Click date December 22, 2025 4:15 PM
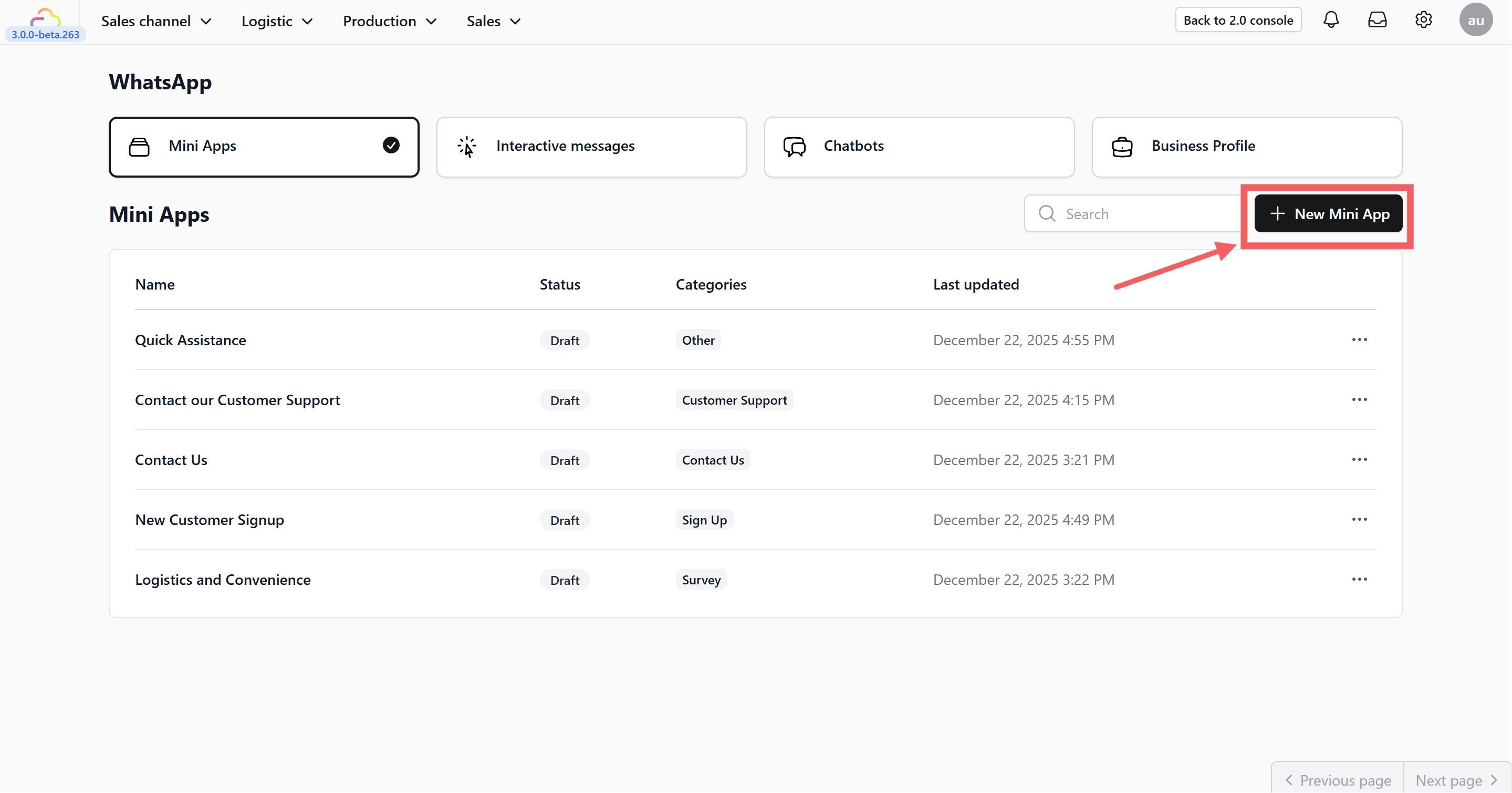This screenshot has width=1512, height=793. click(x=1023, y=400)
